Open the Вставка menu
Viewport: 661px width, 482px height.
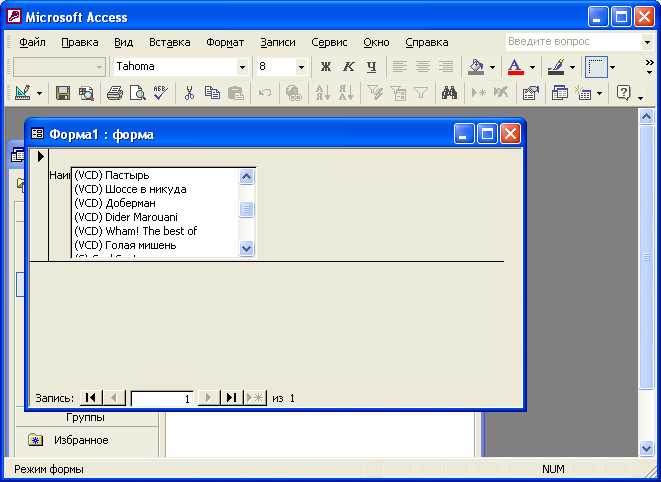point(169,42)
